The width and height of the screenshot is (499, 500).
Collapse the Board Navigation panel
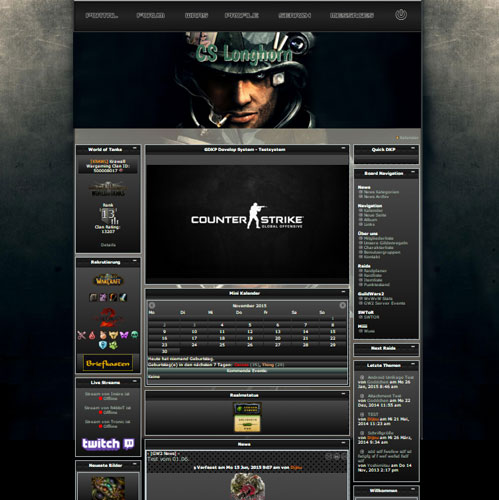[x=413, y=172]
